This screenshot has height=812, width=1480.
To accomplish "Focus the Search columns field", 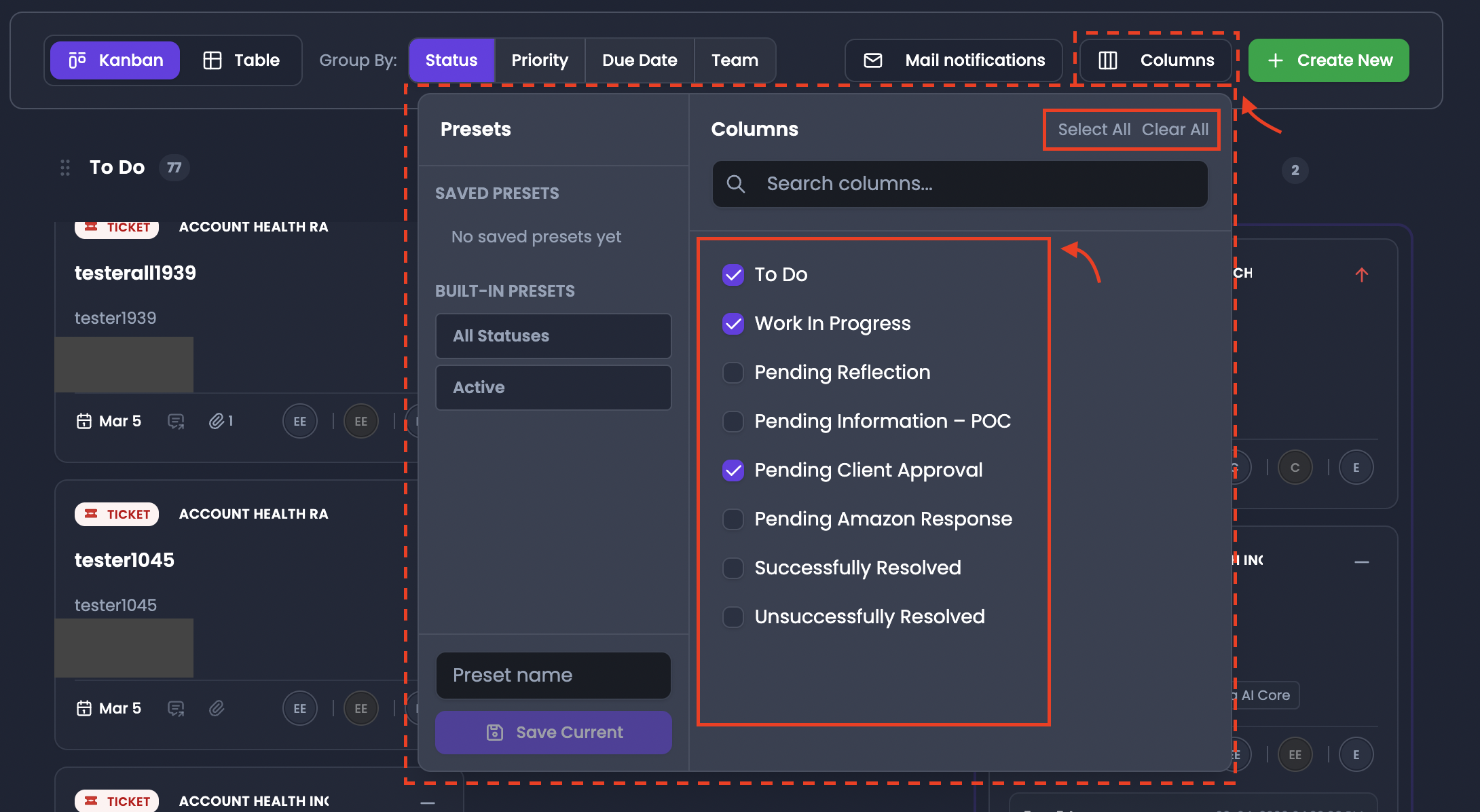I will tap(960, 184).
